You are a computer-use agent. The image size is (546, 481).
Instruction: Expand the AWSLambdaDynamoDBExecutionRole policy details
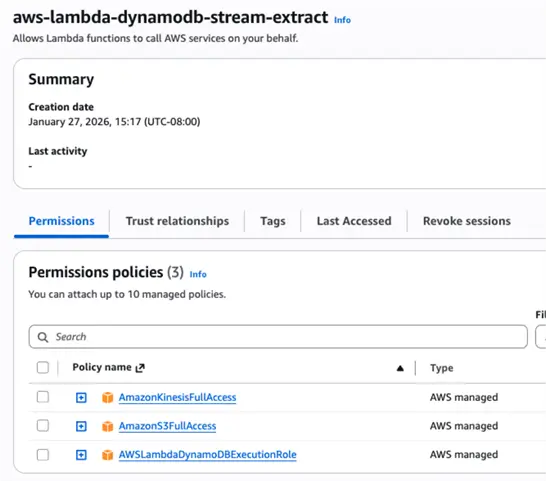(x=81, y=455)
